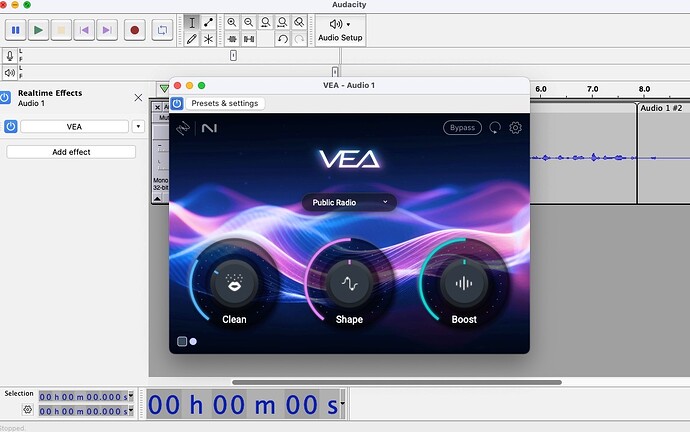690x432 pixels.
Task: Click the round dot toggle in VEA
Action: pyautogui.click(x=193, y=341)
